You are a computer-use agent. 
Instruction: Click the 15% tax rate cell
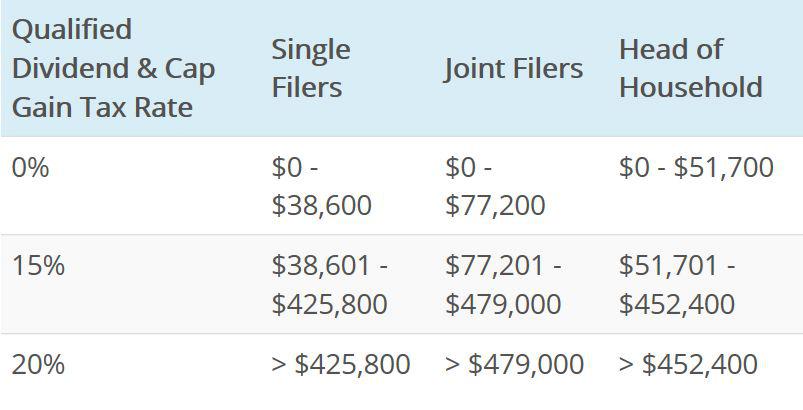38,266
